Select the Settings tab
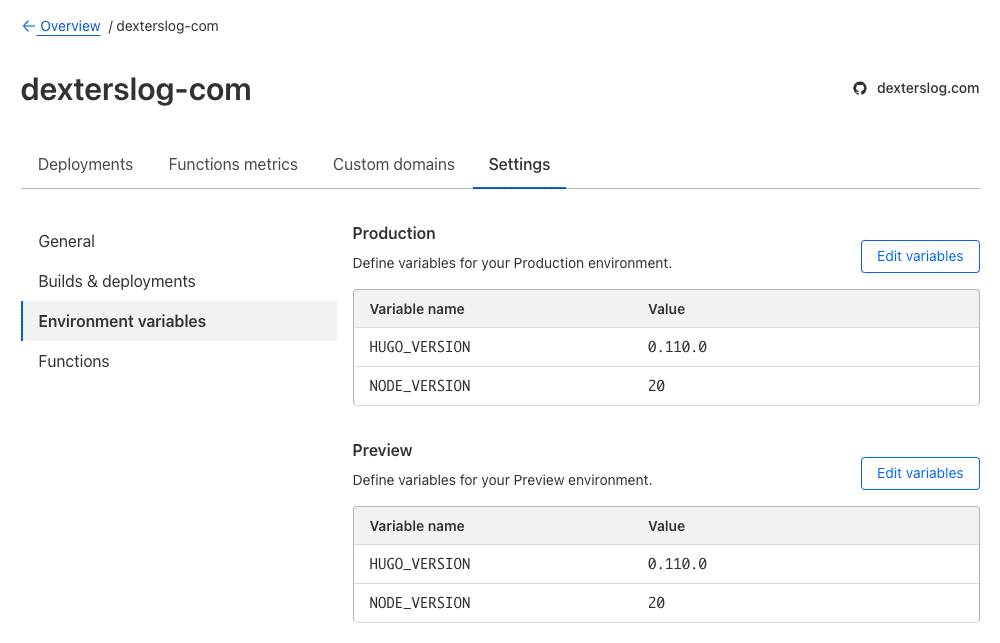This screenshot has height=643, width=1000. tap(519, 164)
